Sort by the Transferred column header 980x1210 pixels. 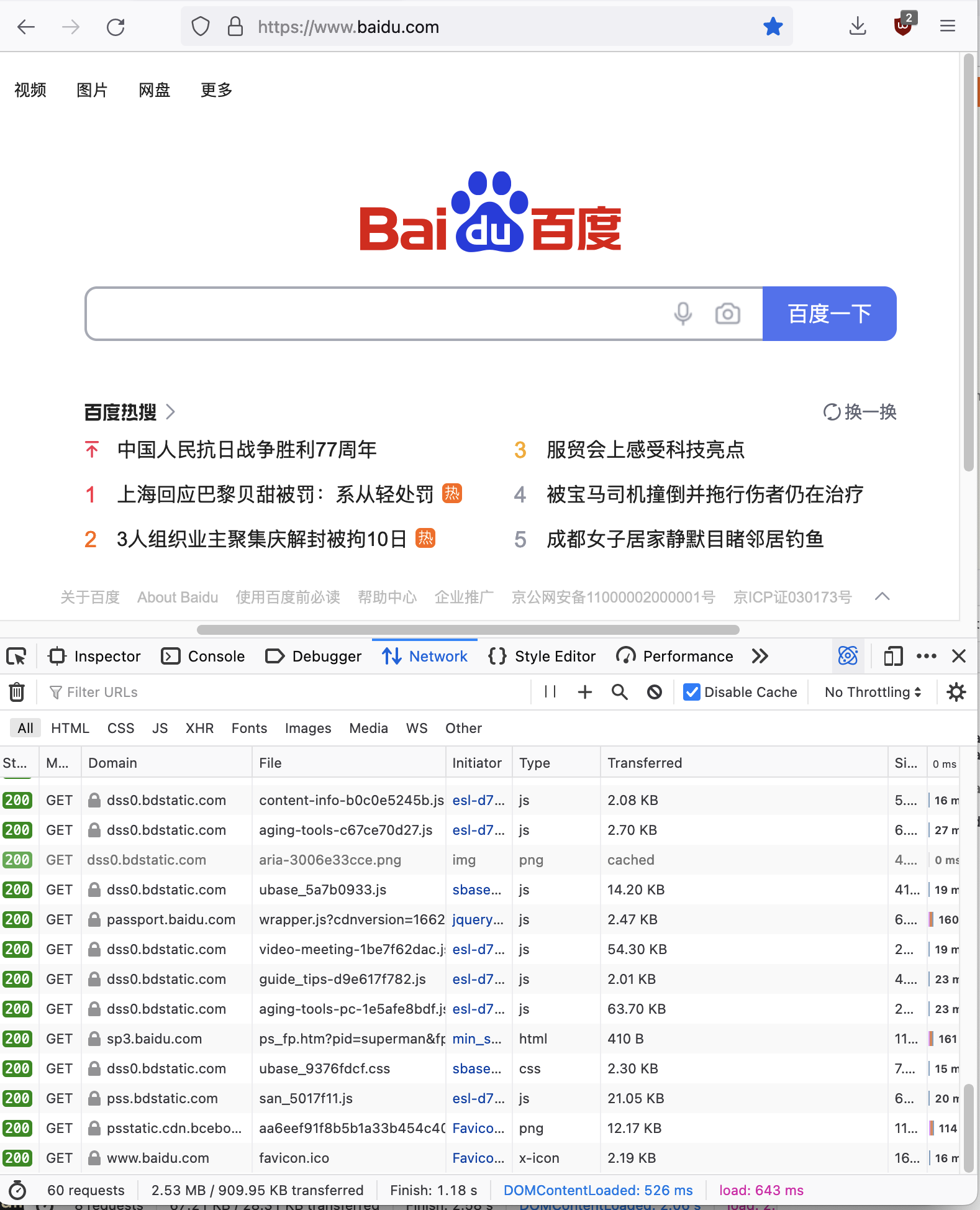point(744,763)
